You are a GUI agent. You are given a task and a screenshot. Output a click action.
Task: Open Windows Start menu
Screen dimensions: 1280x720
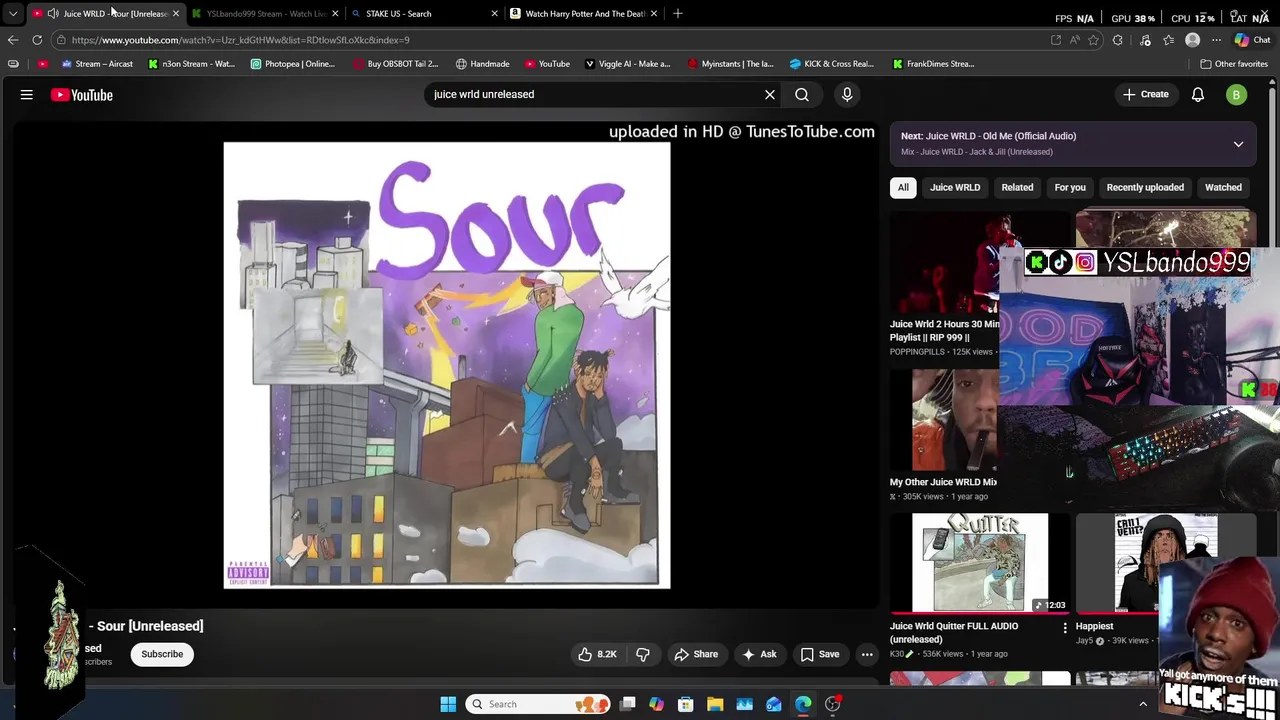point(448,704)
